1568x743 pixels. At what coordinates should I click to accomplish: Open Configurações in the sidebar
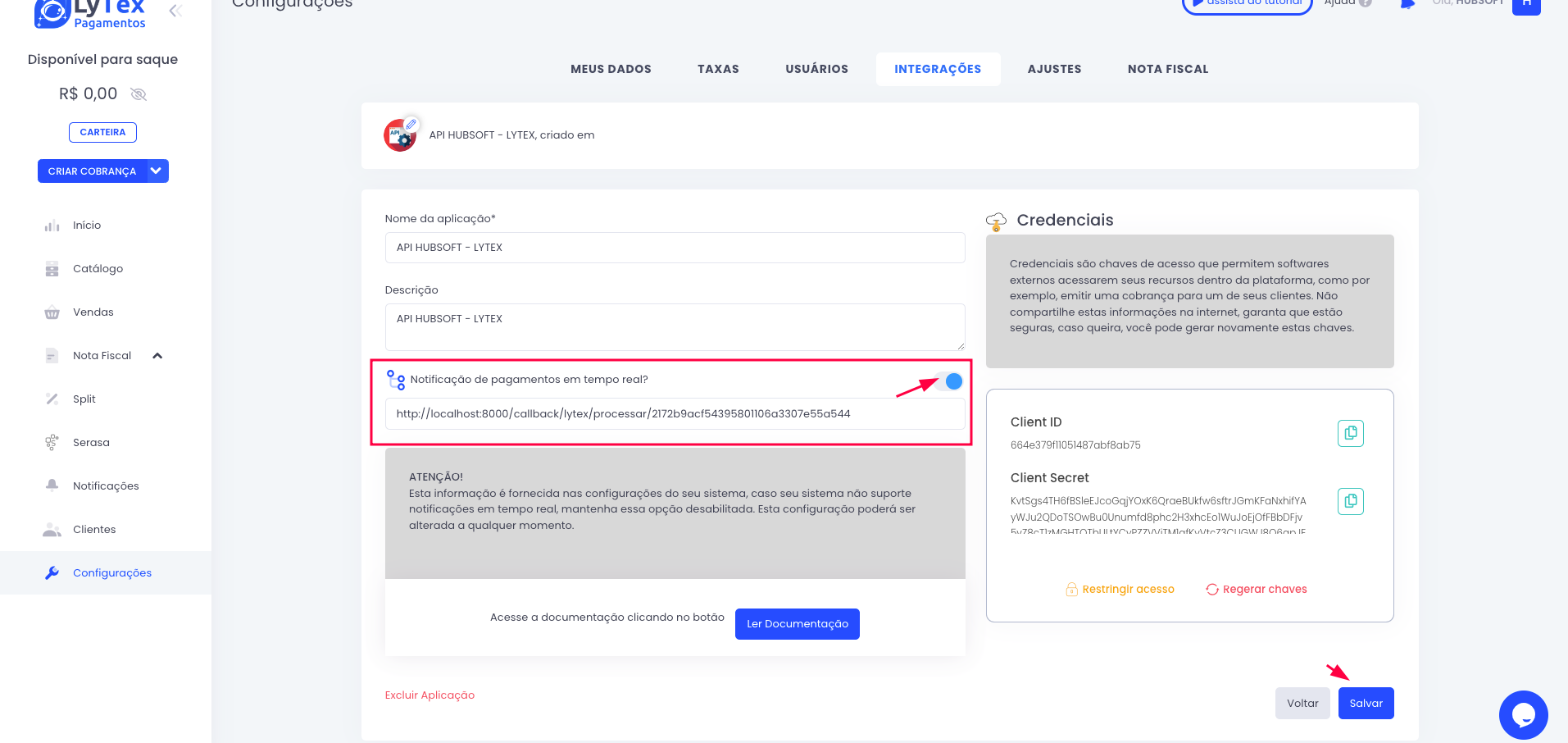pyautogui.click(x=112, y=573)
